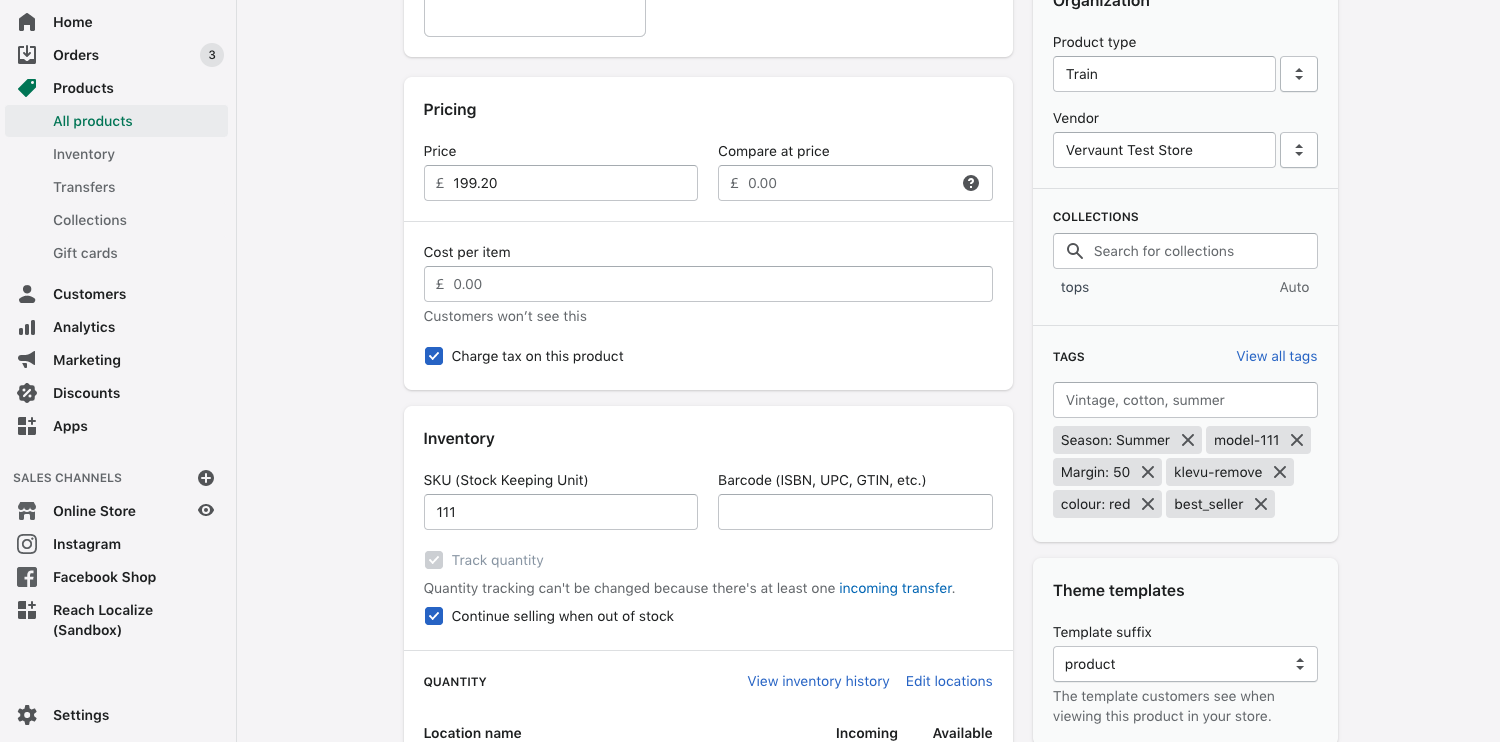This screenshot has height=742, width=1500.
Task: Click the disabled Track quantity checkbox
Action: coord(434,560)
